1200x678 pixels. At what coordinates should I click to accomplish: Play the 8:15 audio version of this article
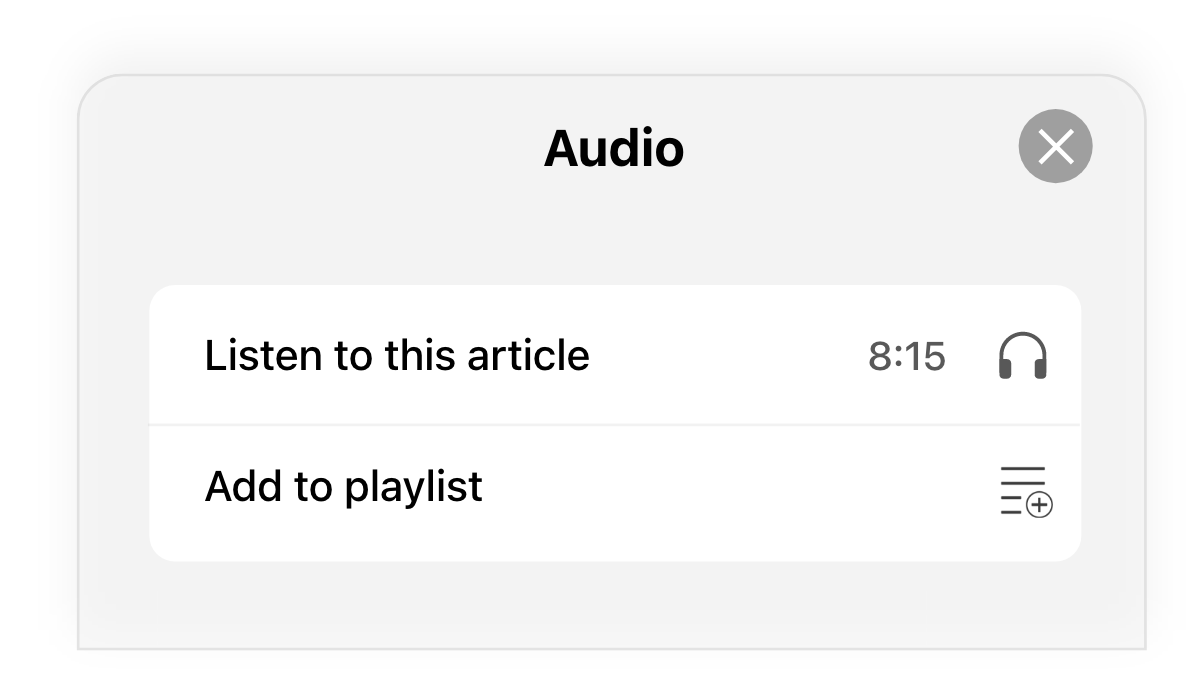pos(615,355)
